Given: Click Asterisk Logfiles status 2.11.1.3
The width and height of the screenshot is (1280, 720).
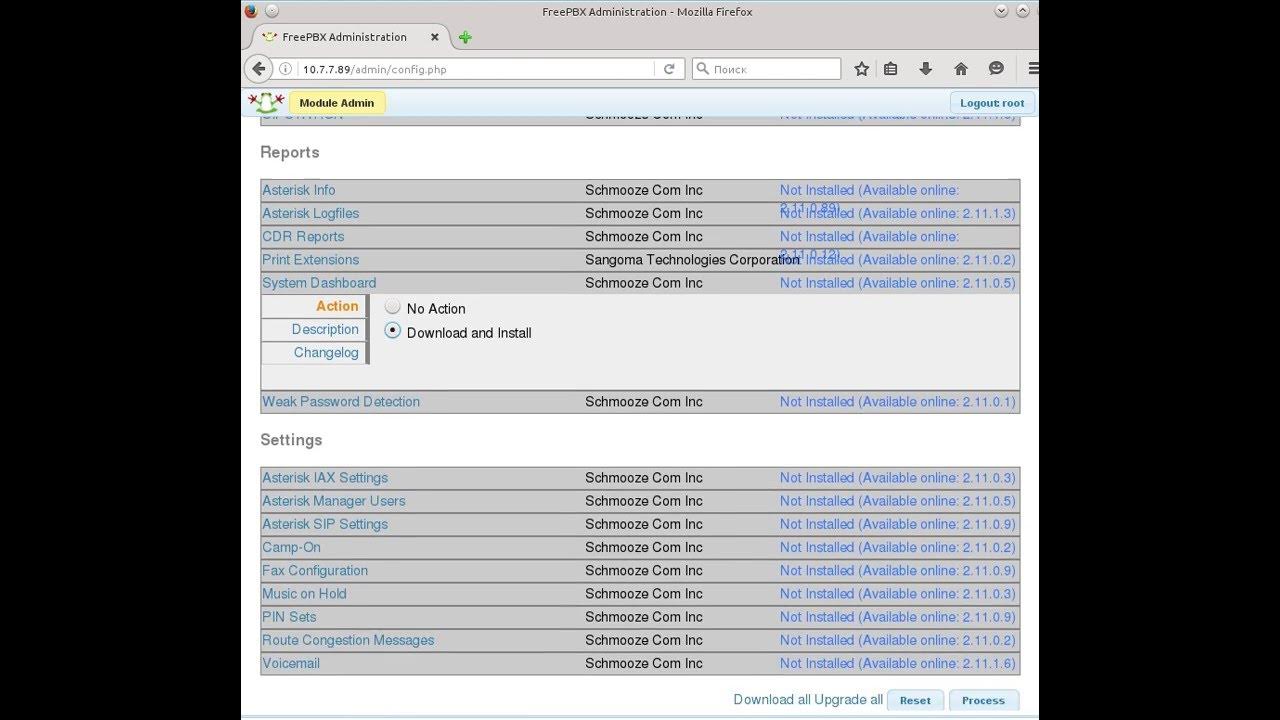Looking at the screenshot, I should pos(898,213).
